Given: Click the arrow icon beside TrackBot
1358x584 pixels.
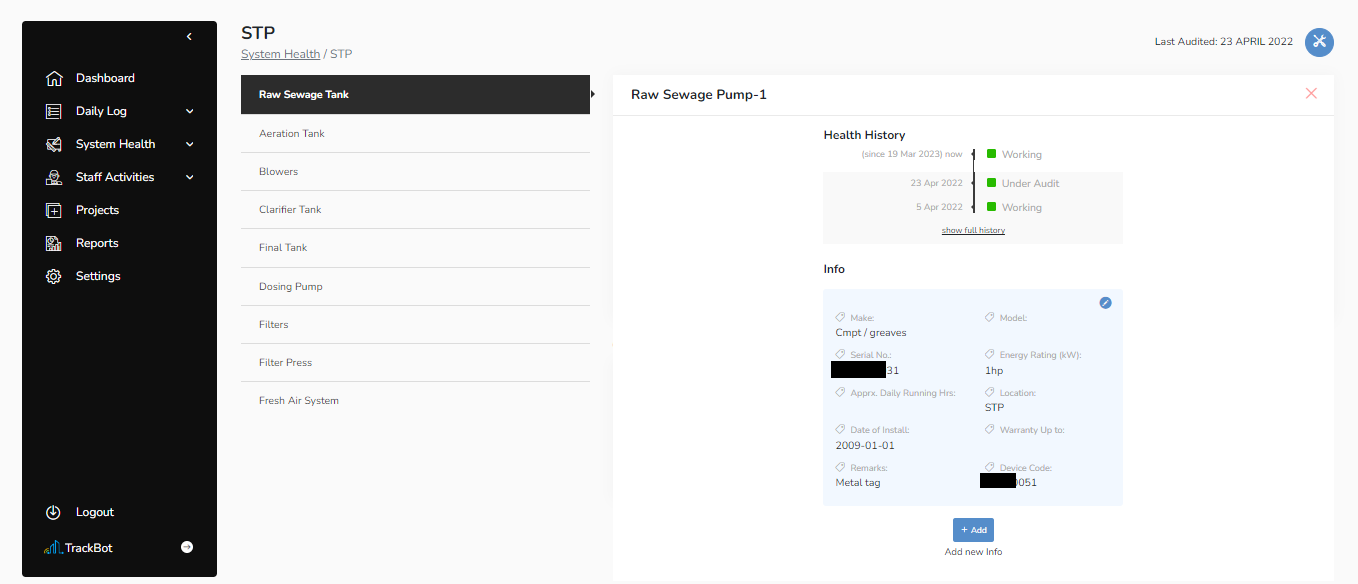Looking at the screenshot, I should (187, 547).
